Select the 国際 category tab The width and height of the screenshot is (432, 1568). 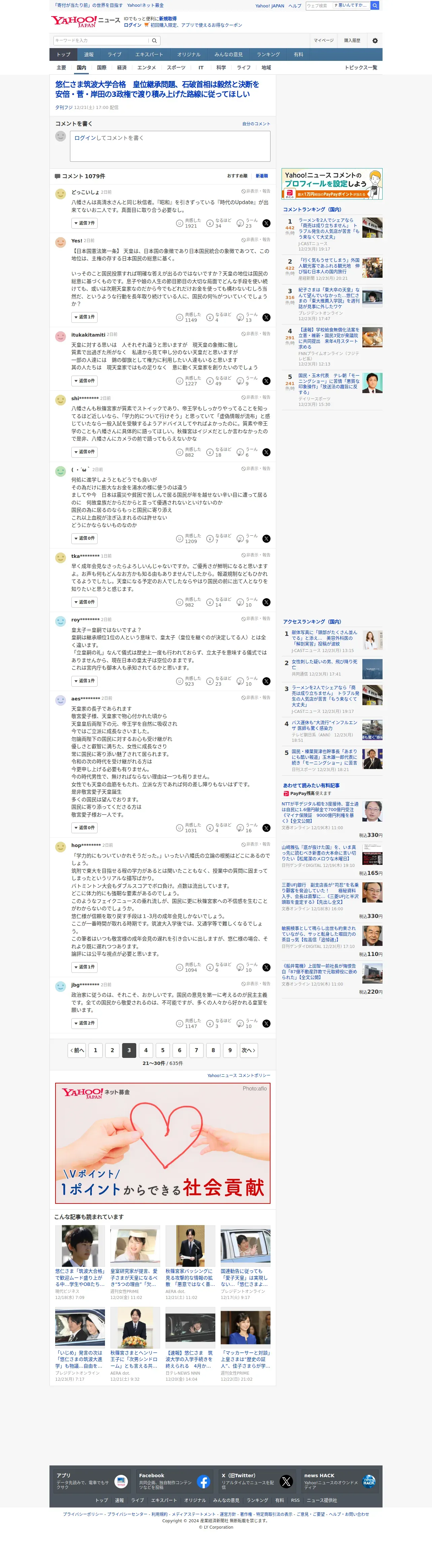102,68
